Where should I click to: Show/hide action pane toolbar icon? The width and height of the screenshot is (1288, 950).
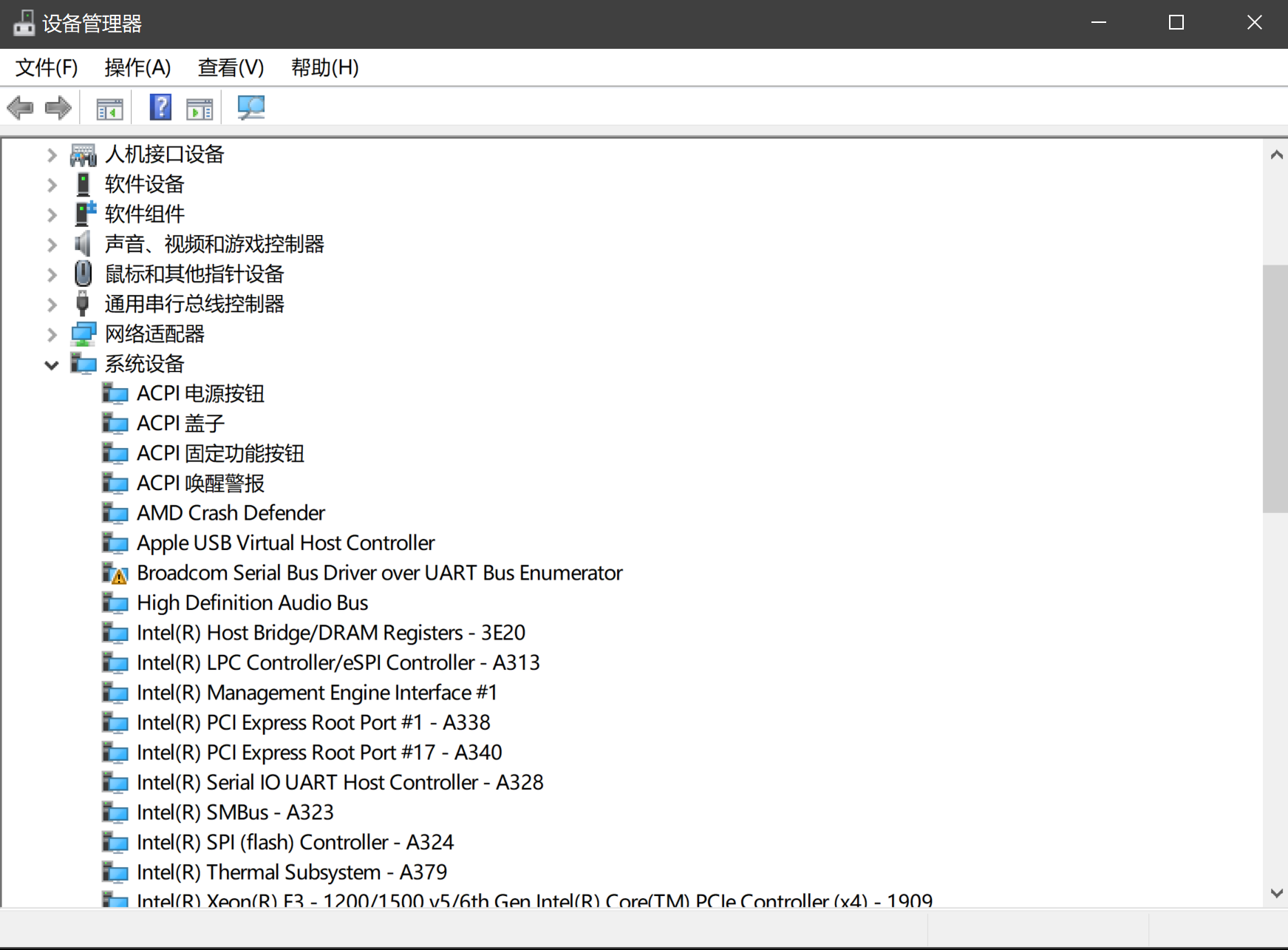coord(200,109)
